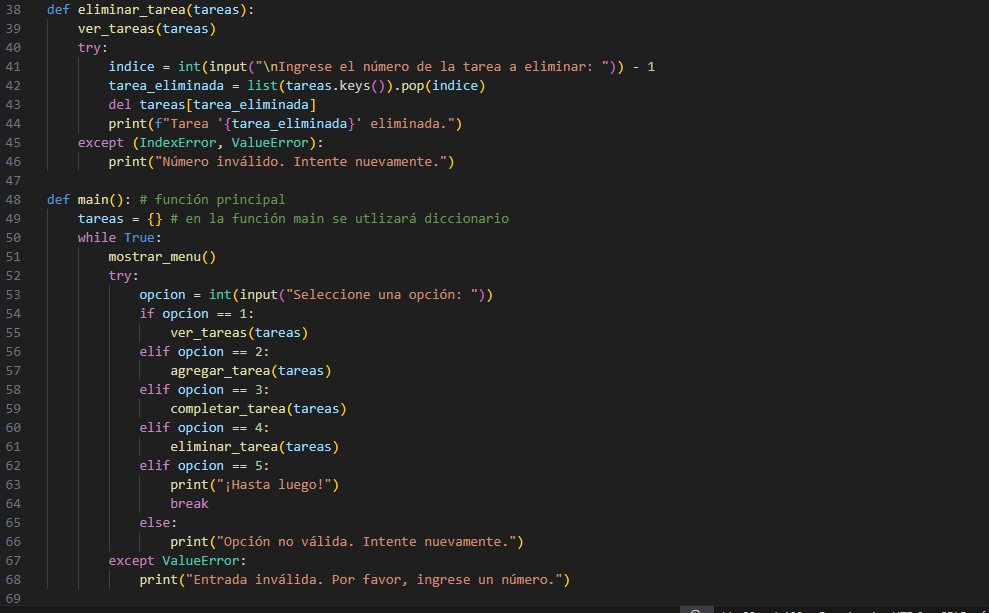Click line number 38 in the gutter
Image resolution: width=989 pixels, height=613 pixels.
(x=13, y=9)
